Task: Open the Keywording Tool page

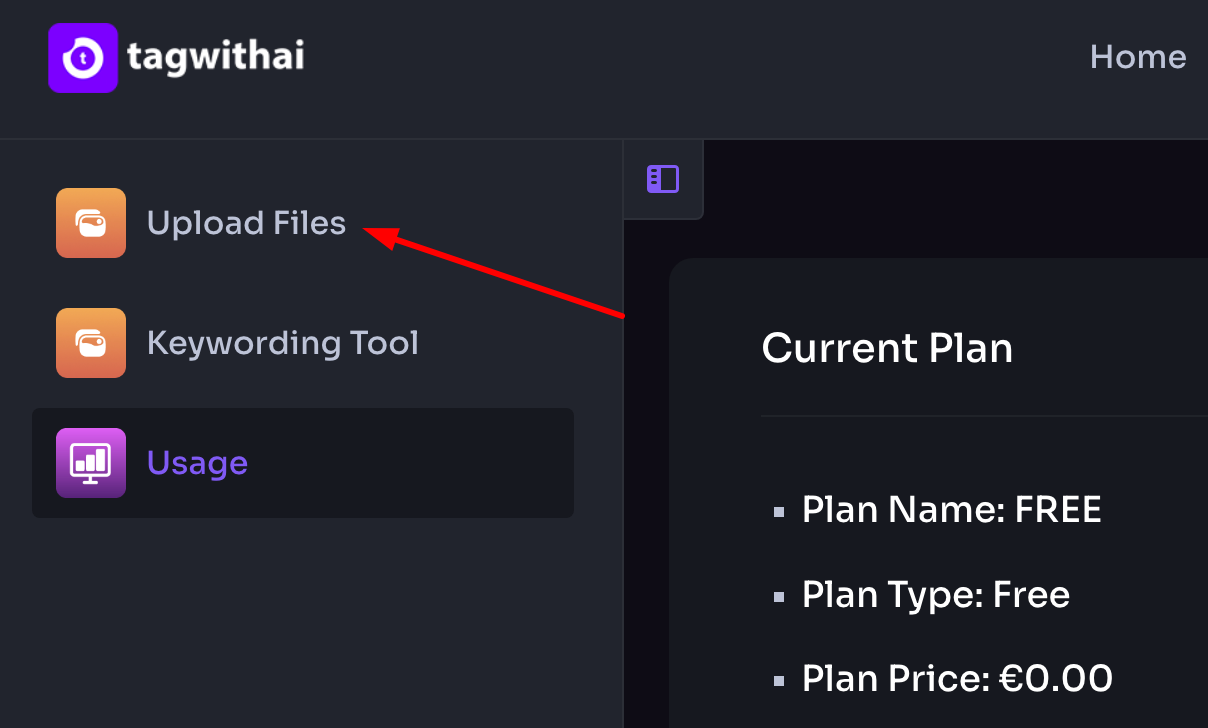Action: 283,342
